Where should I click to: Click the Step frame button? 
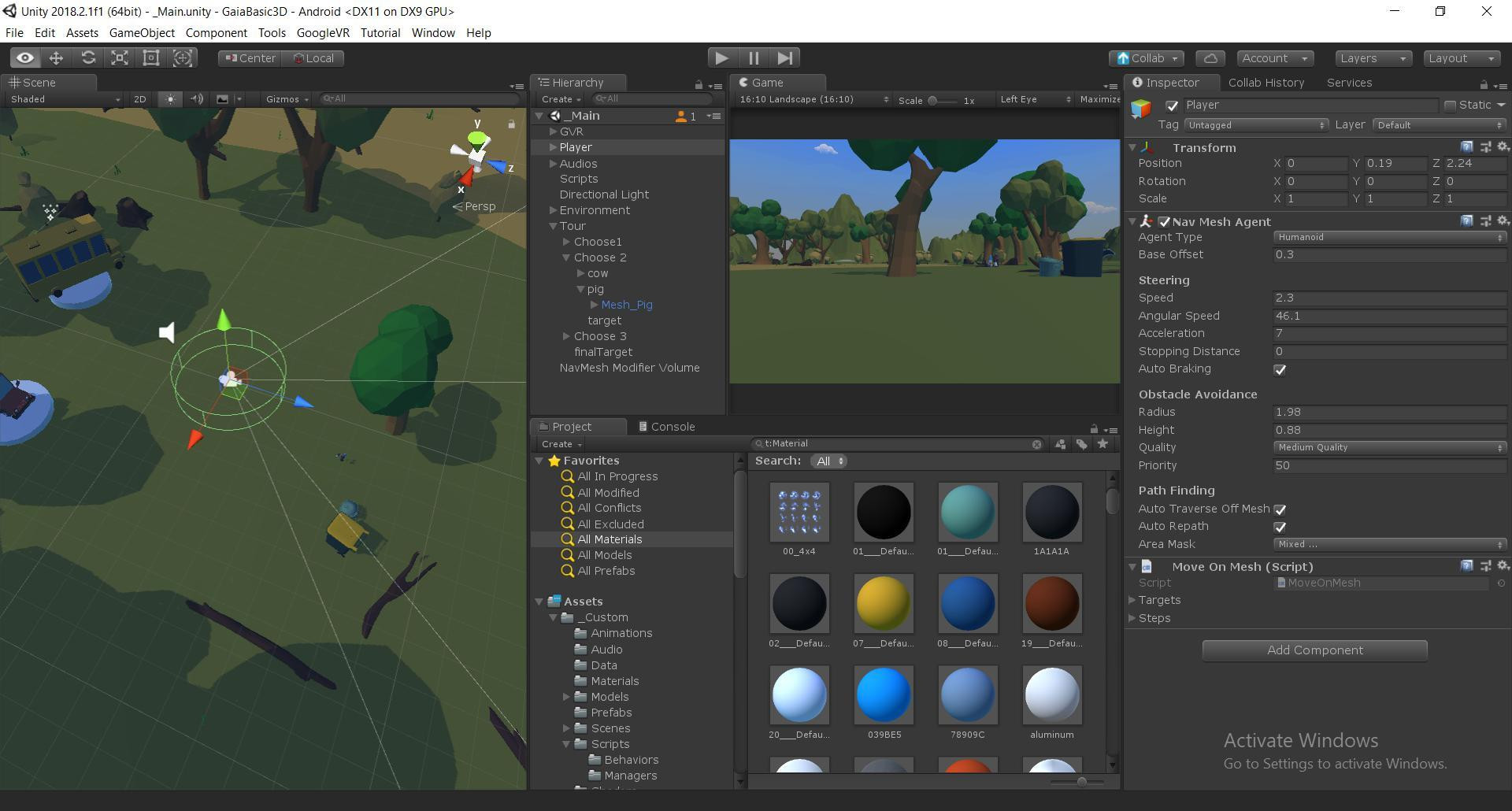[x=785, y=58]
